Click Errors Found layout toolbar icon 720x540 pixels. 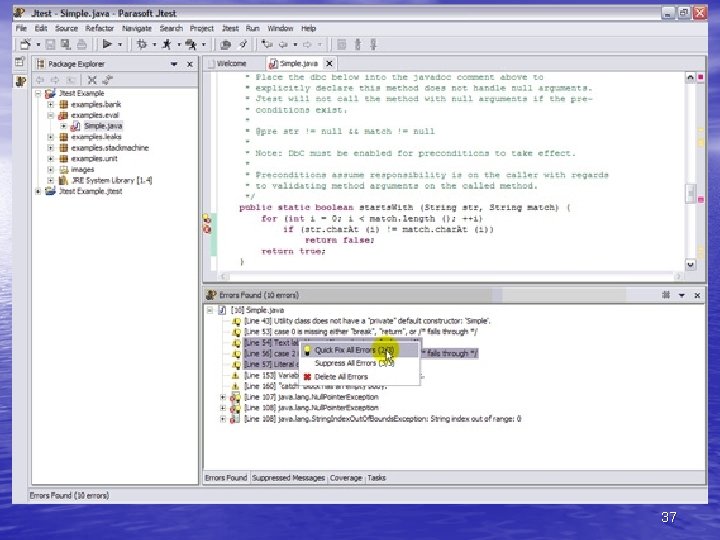pos(666,295)
